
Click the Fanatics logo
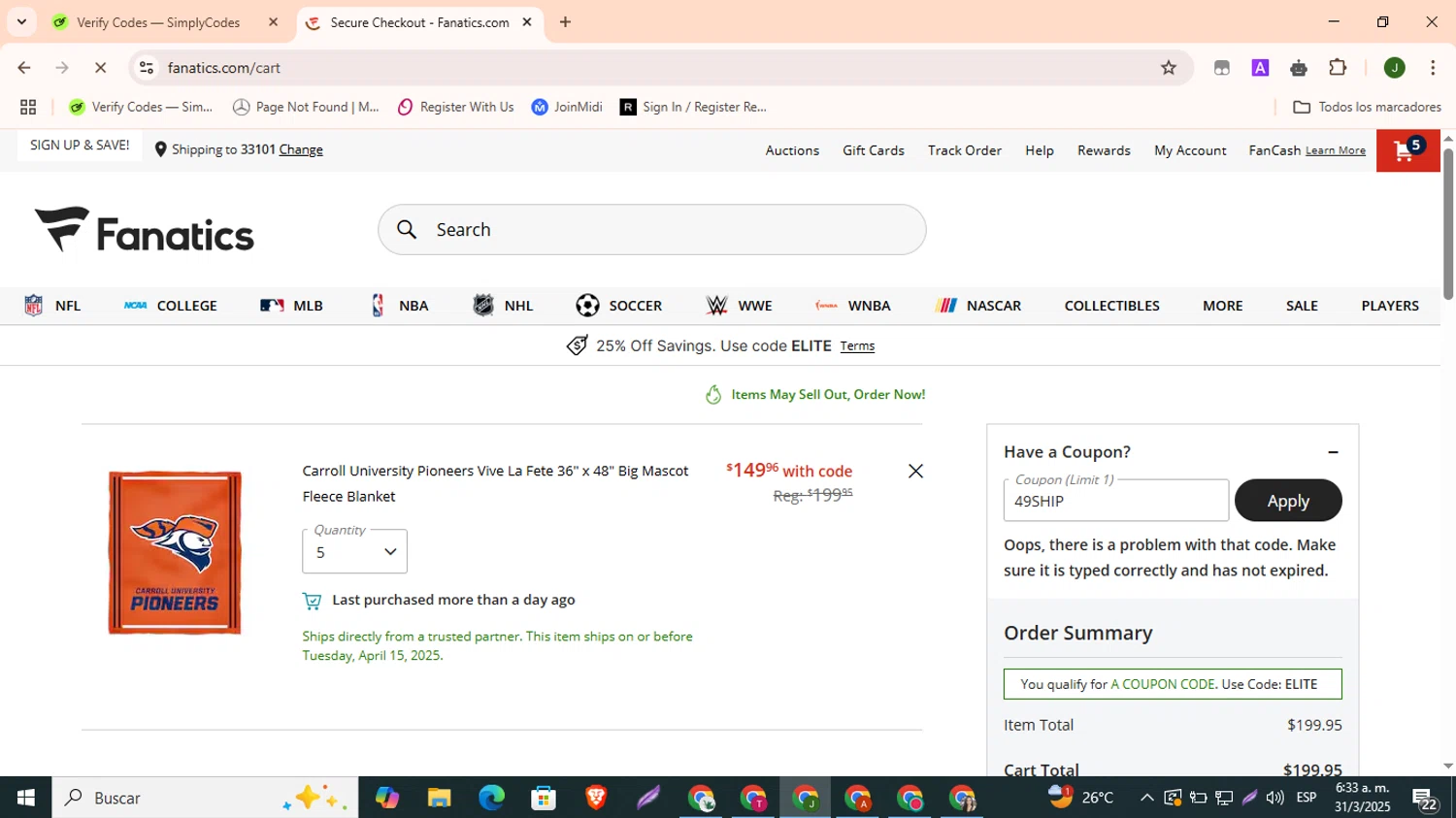click(x=145, y=230)
